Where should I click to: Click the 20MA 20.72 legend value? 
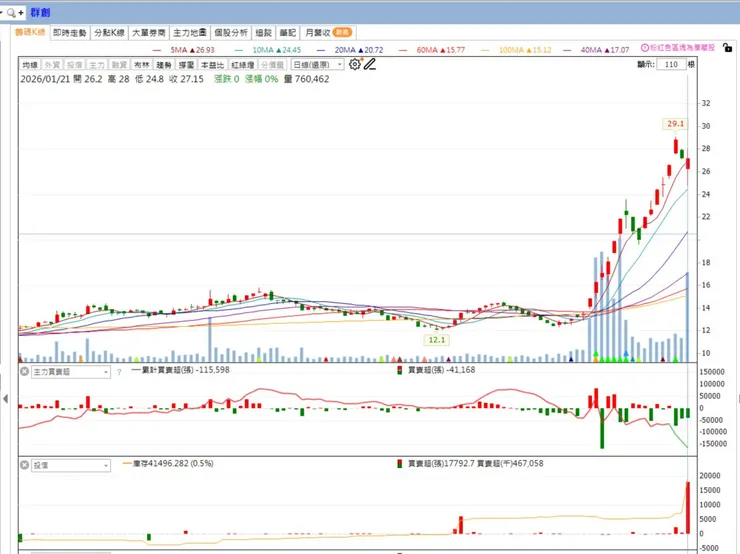tap(359, 50)
